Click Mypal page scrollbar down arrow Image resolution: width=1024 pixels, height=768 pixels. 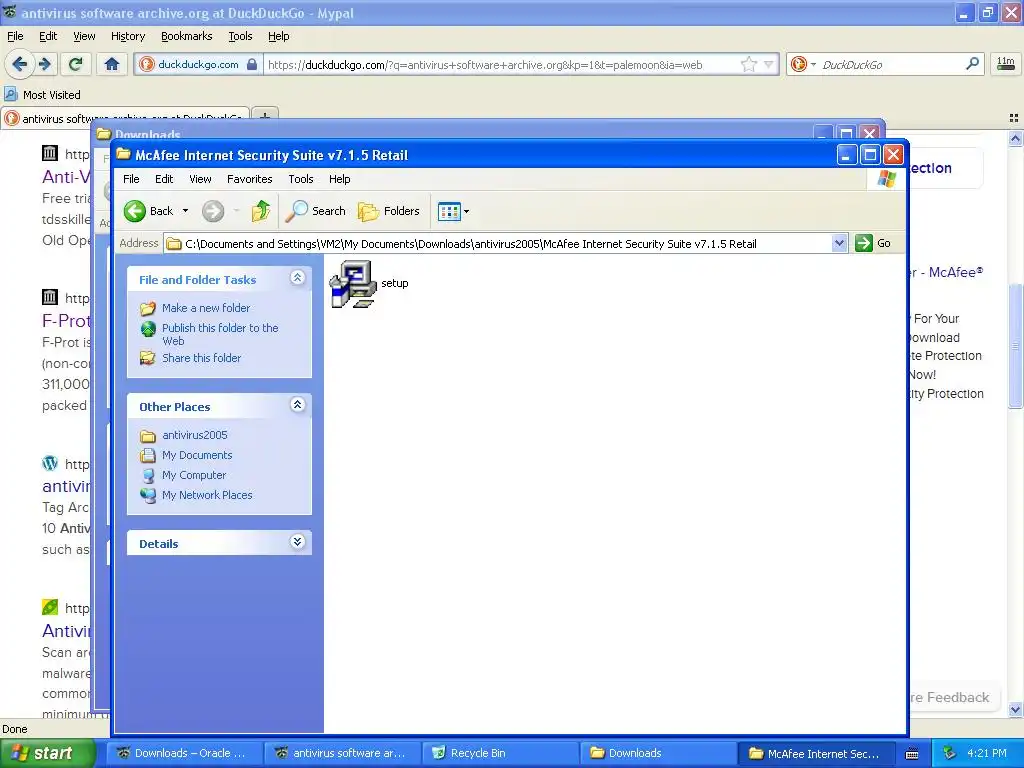1015,709
